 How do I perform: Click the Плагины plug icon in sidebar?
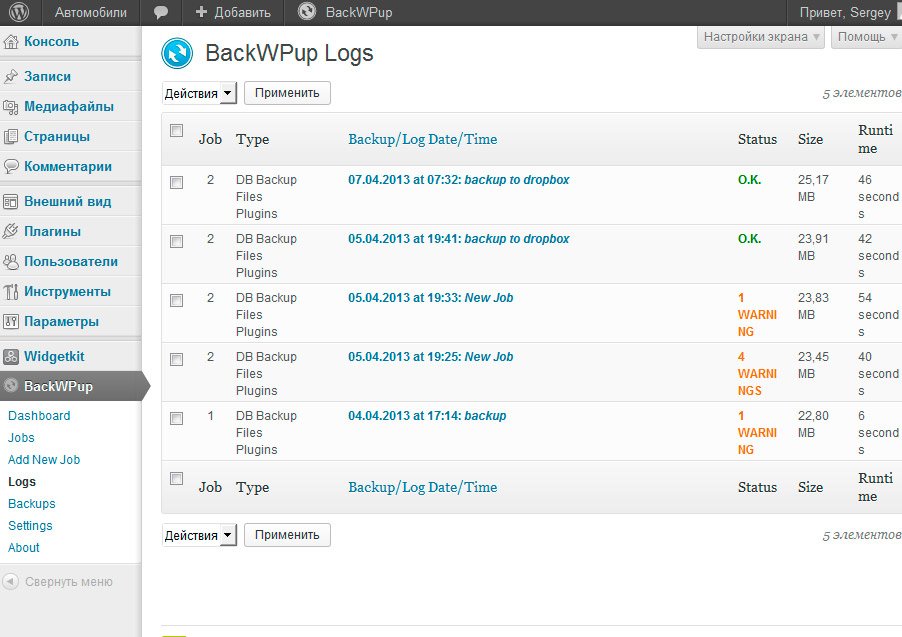[x=10, y=231]
